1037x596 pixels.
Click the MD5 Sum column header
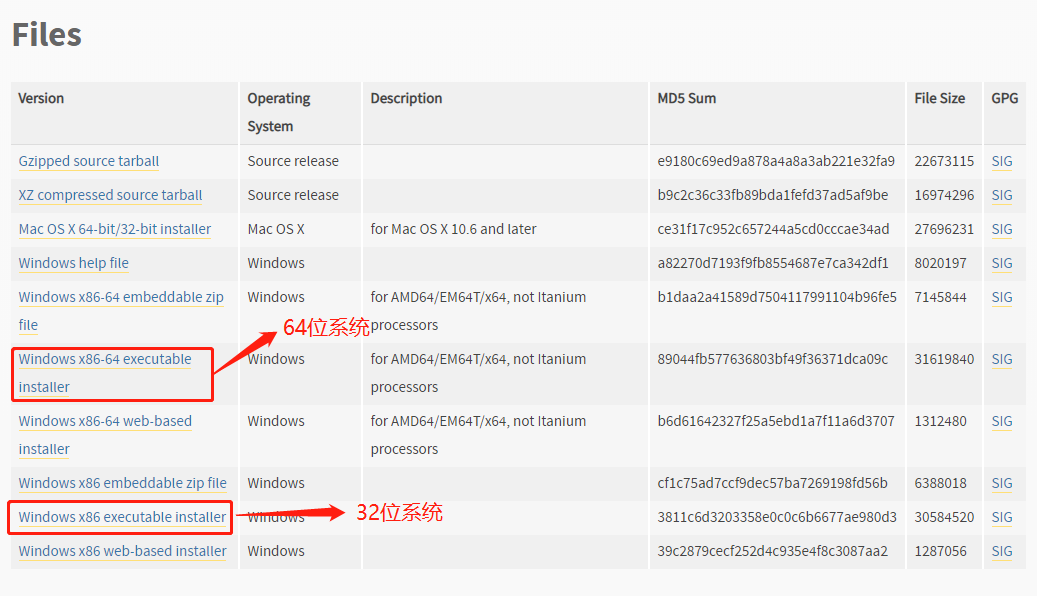tap(687, 98)
